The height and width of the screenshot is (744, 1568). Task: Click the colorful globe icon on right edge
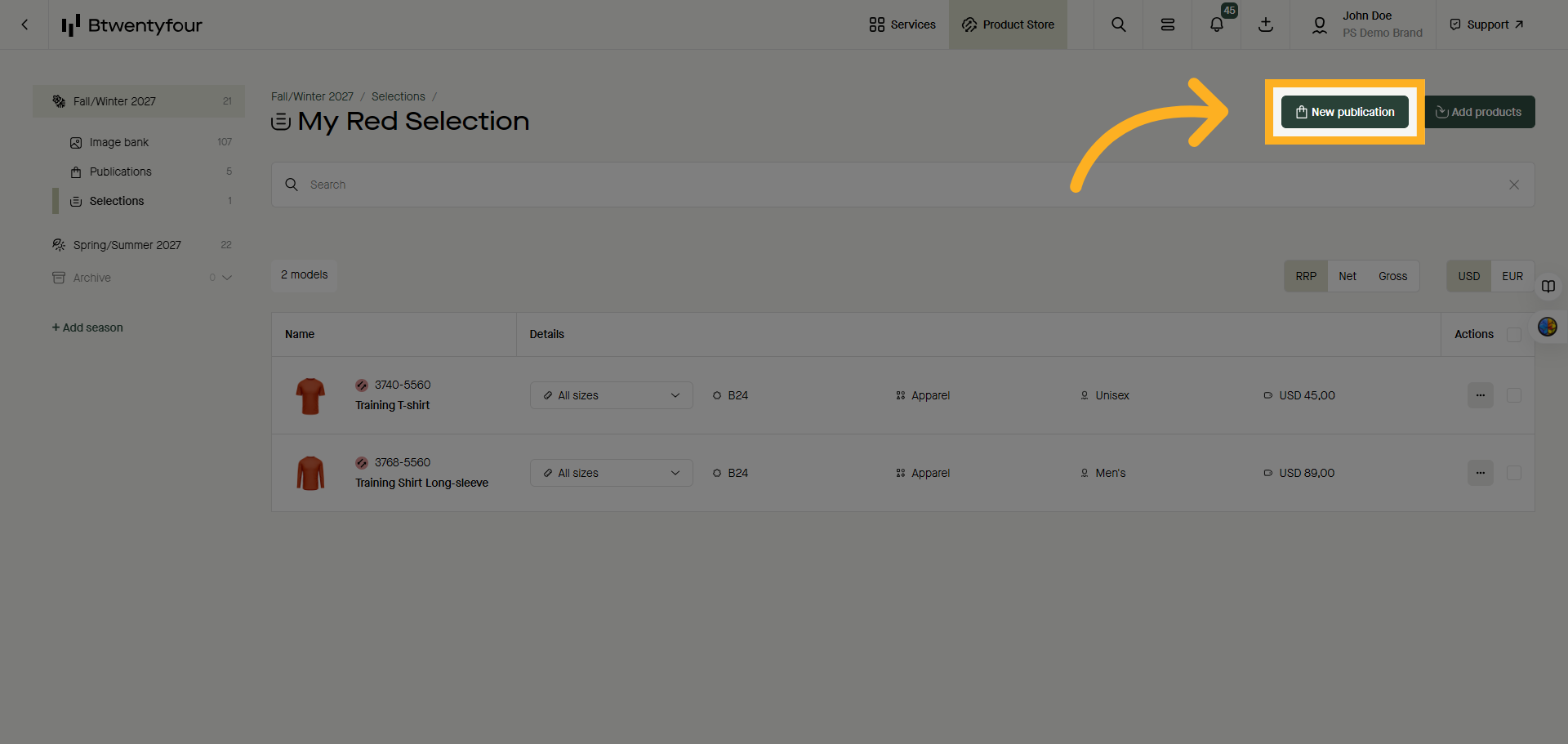coord(1547,327)
